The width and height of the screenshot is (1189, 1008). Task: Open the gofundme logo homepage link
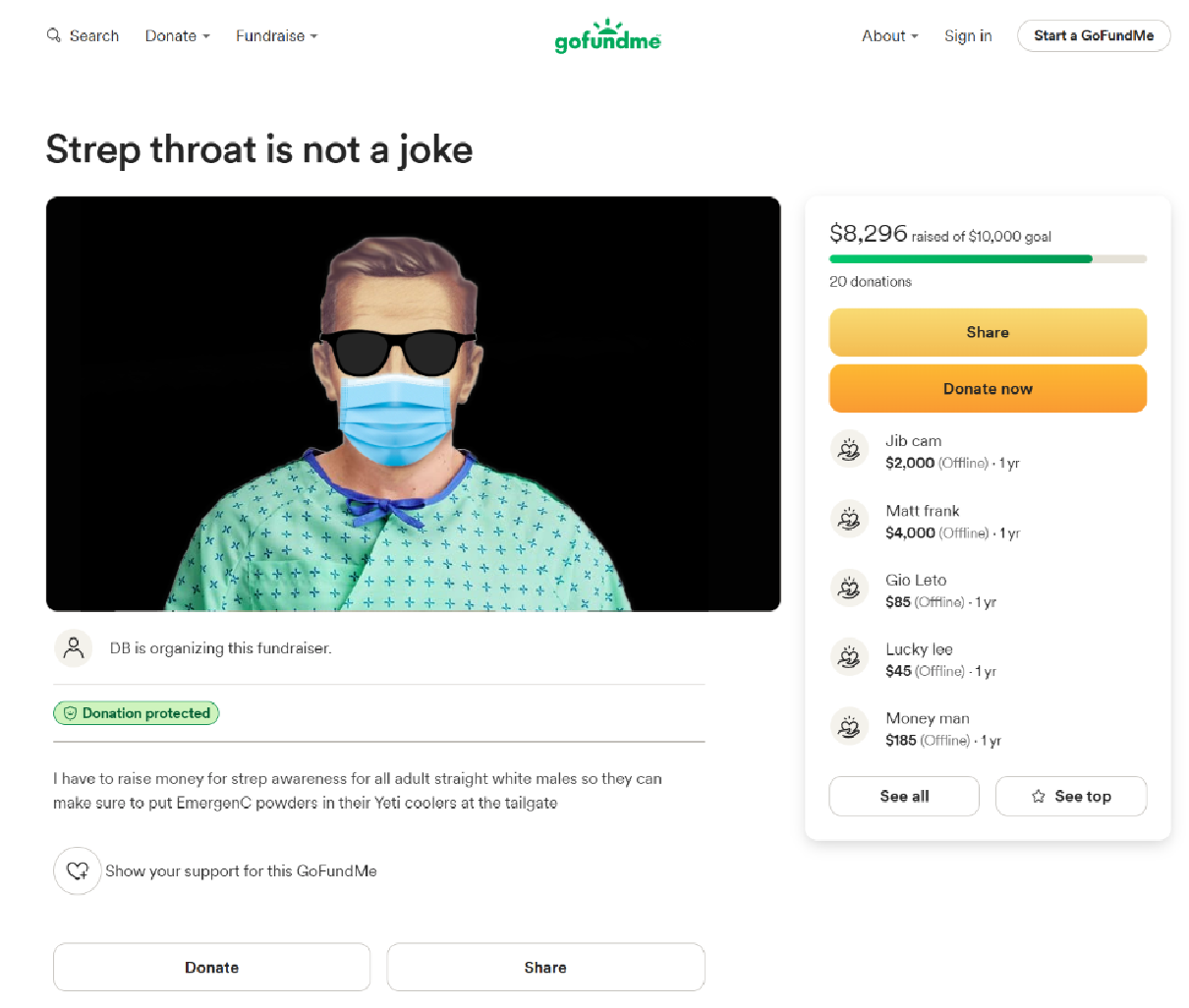pyautogui.click(x=607, y=35)
